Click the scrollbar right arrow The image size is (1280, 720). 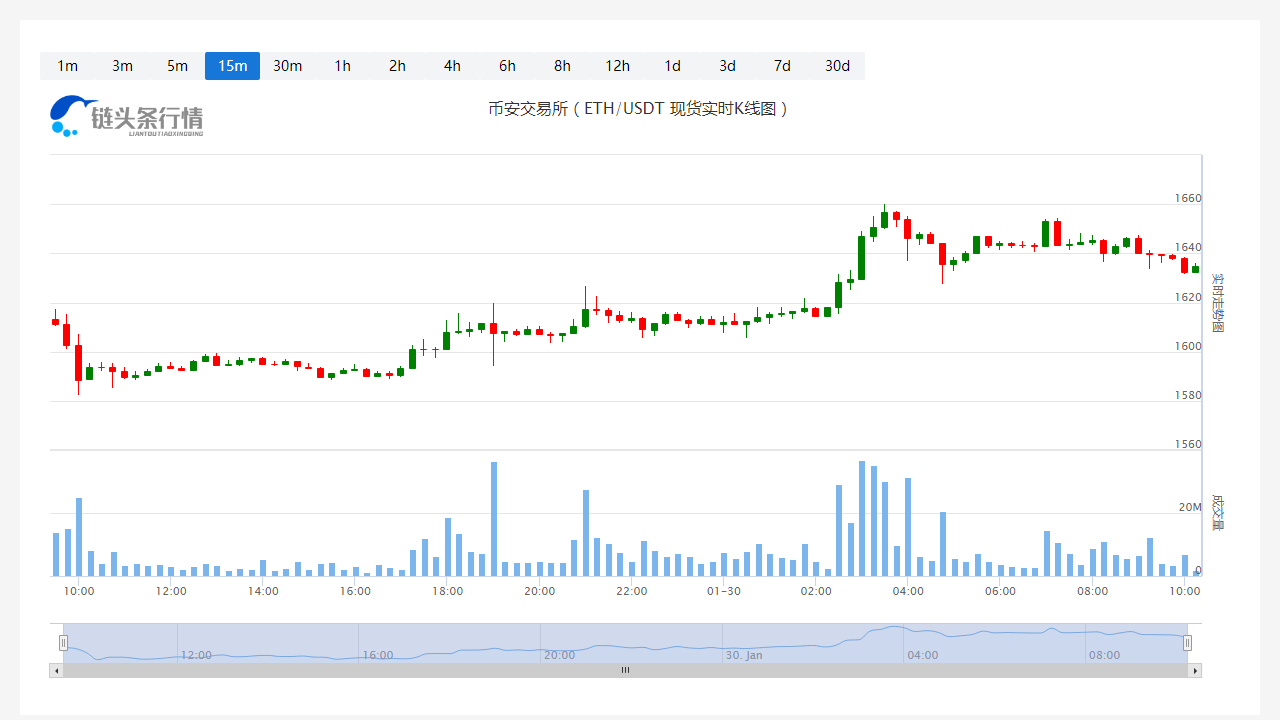pos(1195,670)
